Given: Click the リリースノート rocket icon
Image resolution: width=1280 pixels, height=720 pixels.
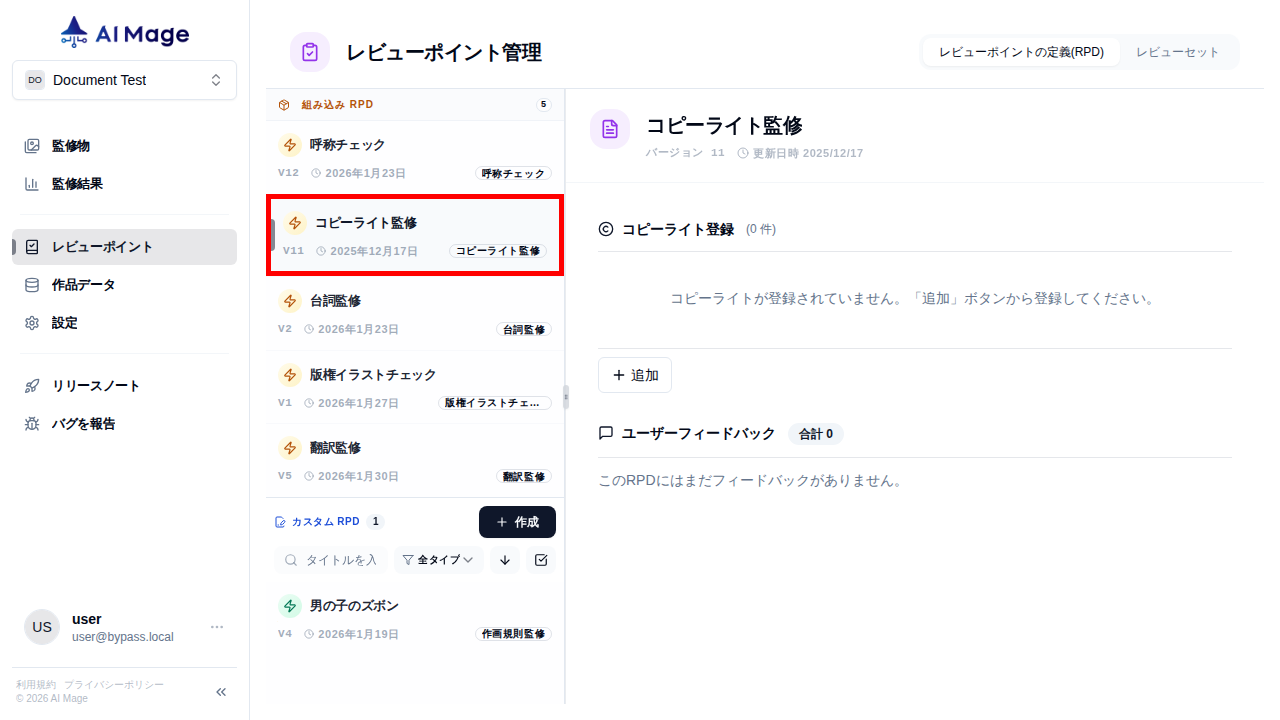Looking at the screenshot, I should click(x=32, y=384).
